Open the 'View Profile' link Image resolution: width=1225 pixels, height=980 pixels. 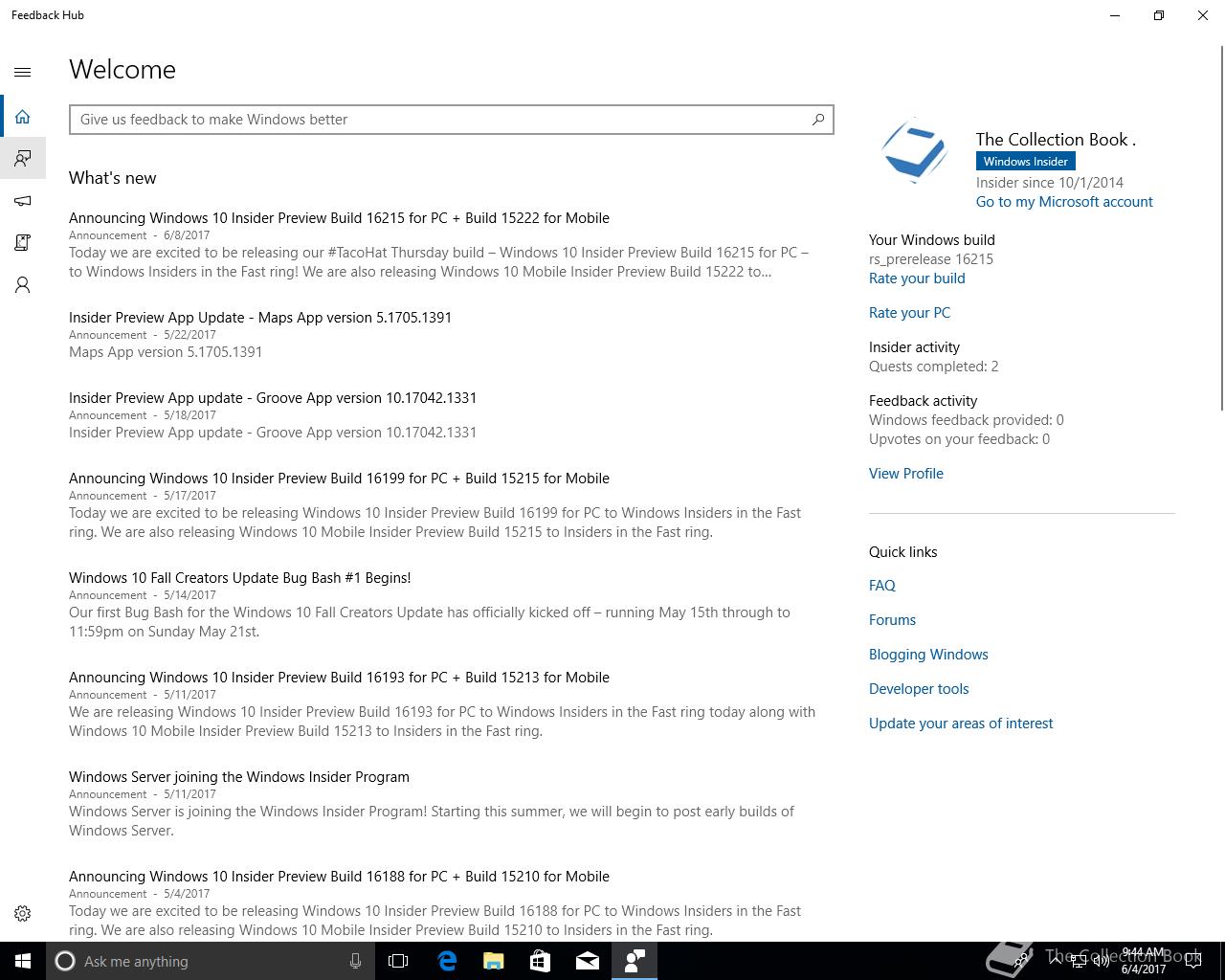point(906,474)
